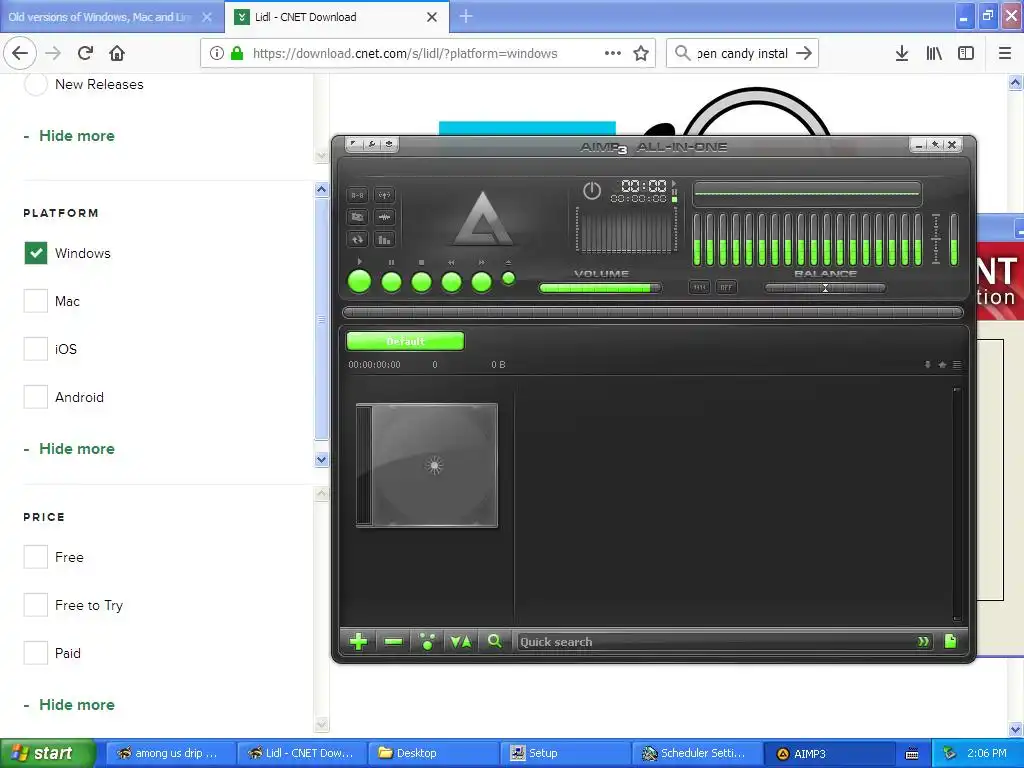Go to previous track in AIMP

[451, 282]
